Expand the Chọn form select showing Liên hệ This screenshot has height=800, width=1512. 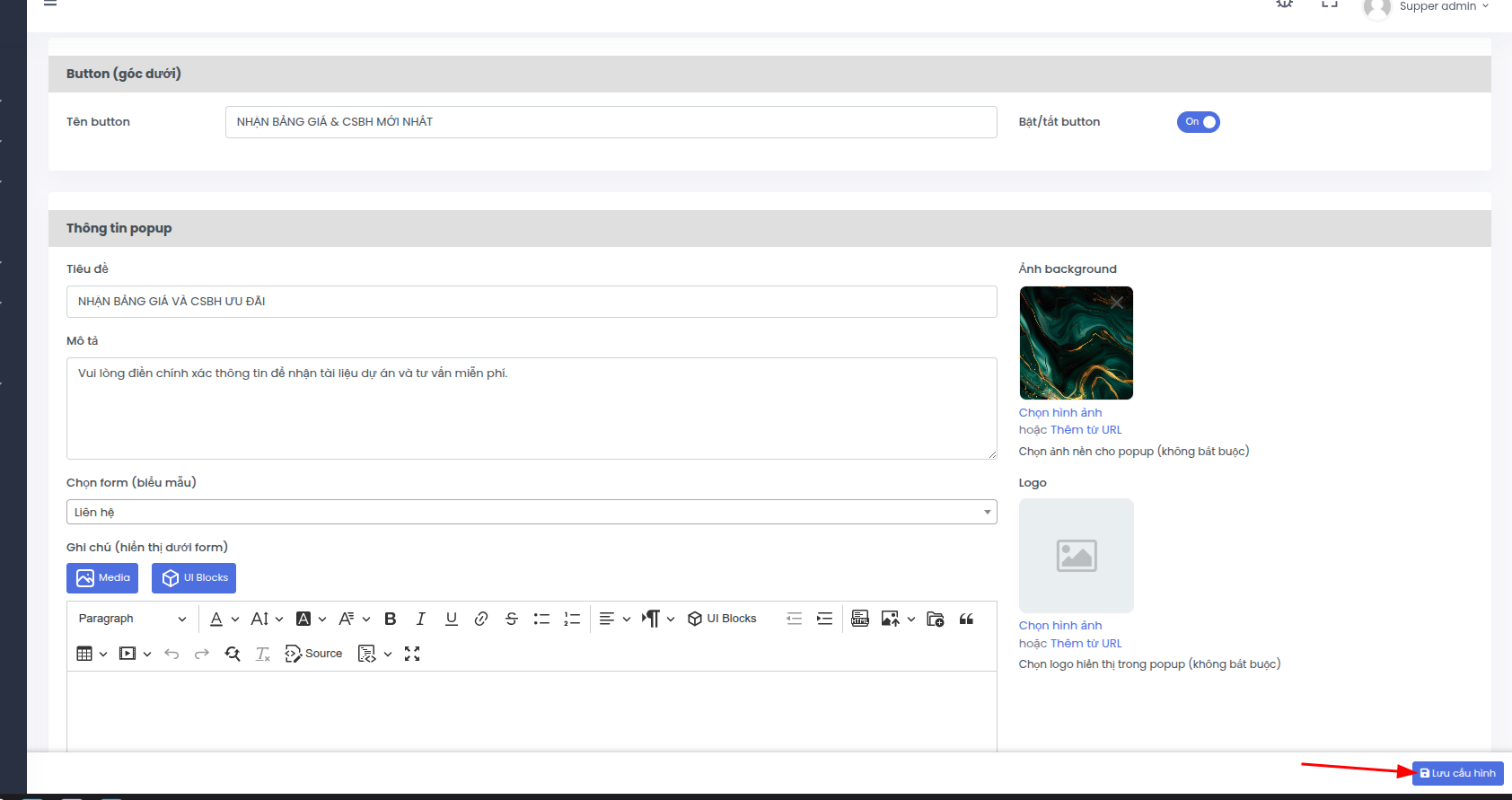point(532,512)
